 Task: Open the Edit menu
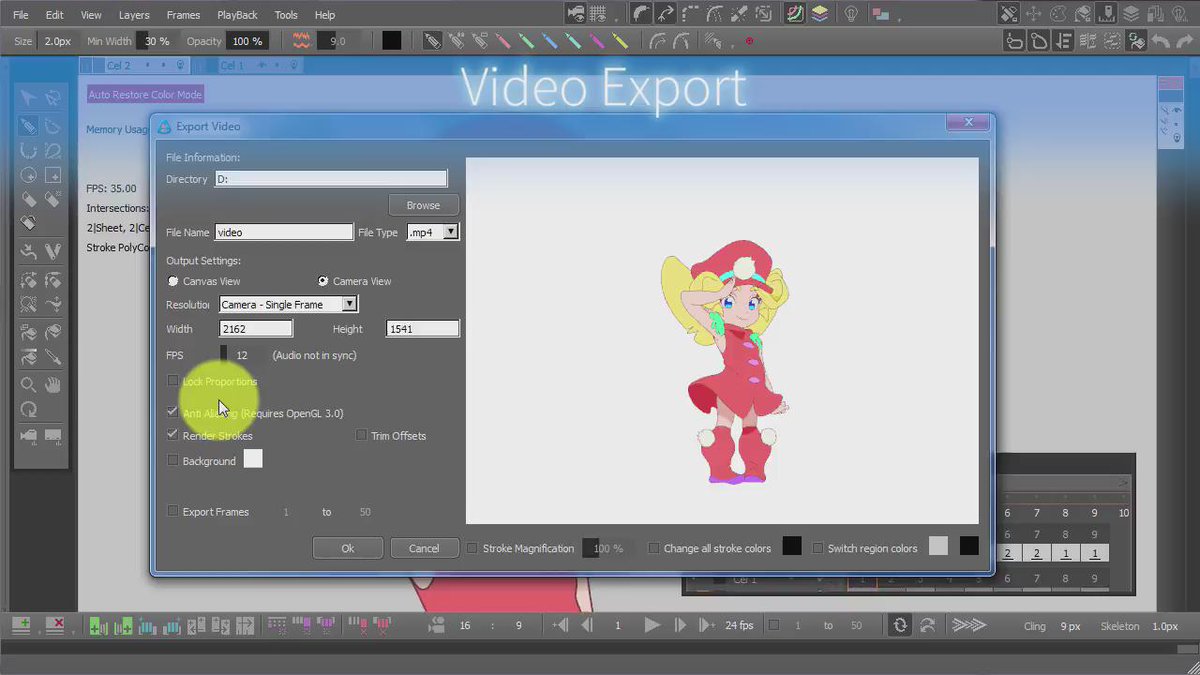pos(54,15)
